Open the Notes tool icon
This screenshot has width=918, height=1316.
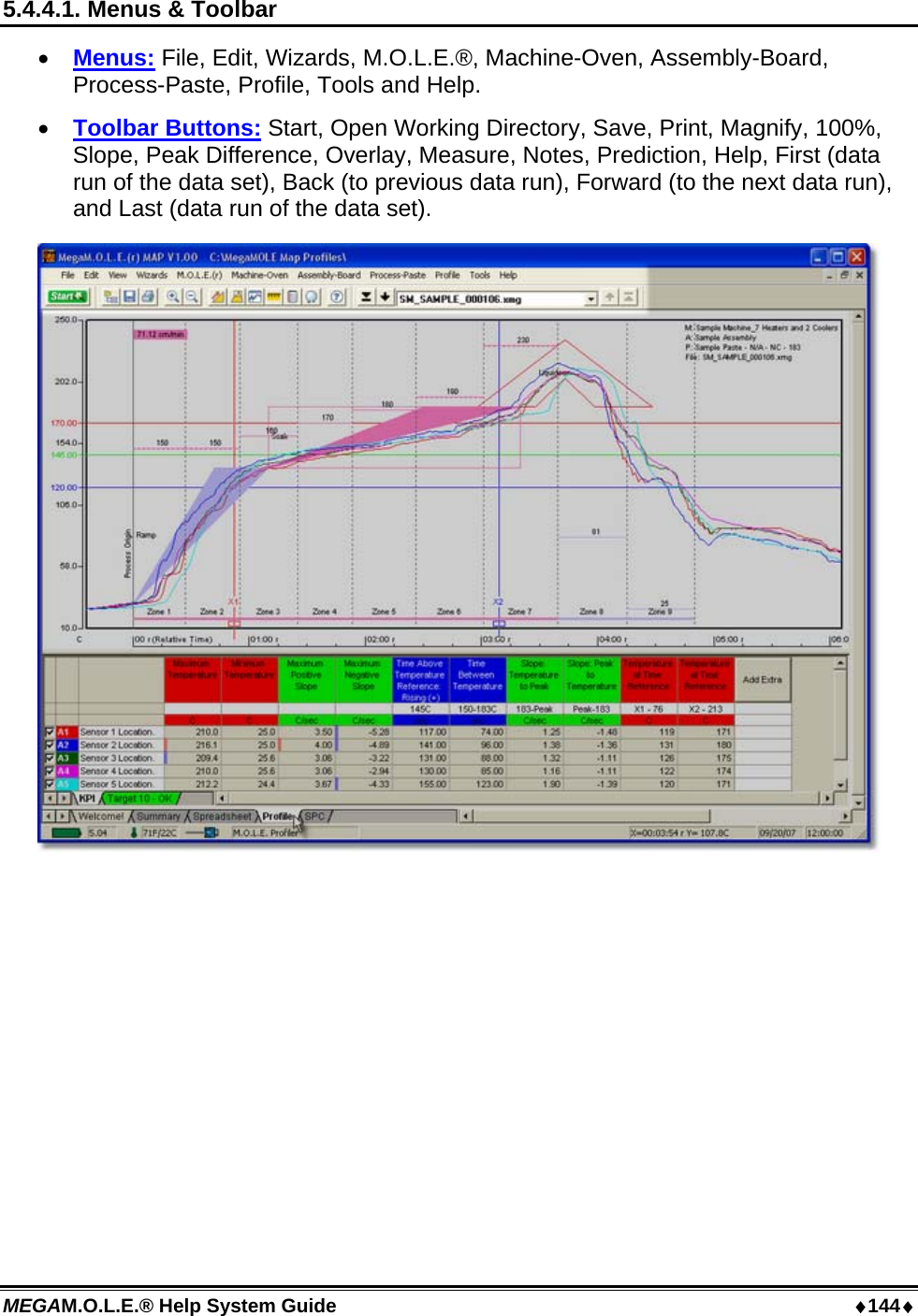tap(292, 296)
